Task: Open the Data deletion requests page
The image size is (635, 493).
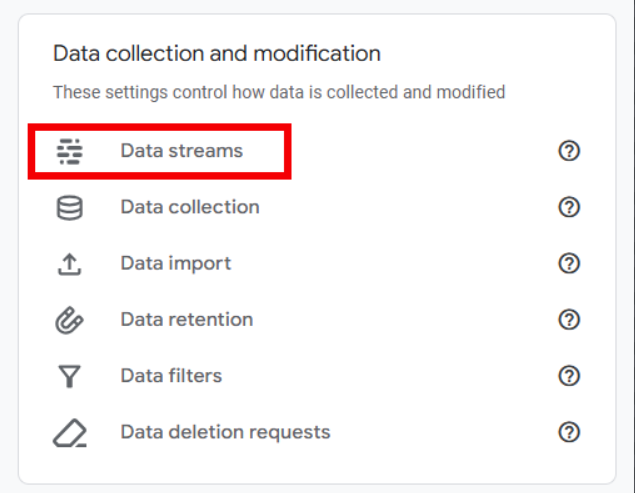Action: pyautogui.click(x=225, y=433)
